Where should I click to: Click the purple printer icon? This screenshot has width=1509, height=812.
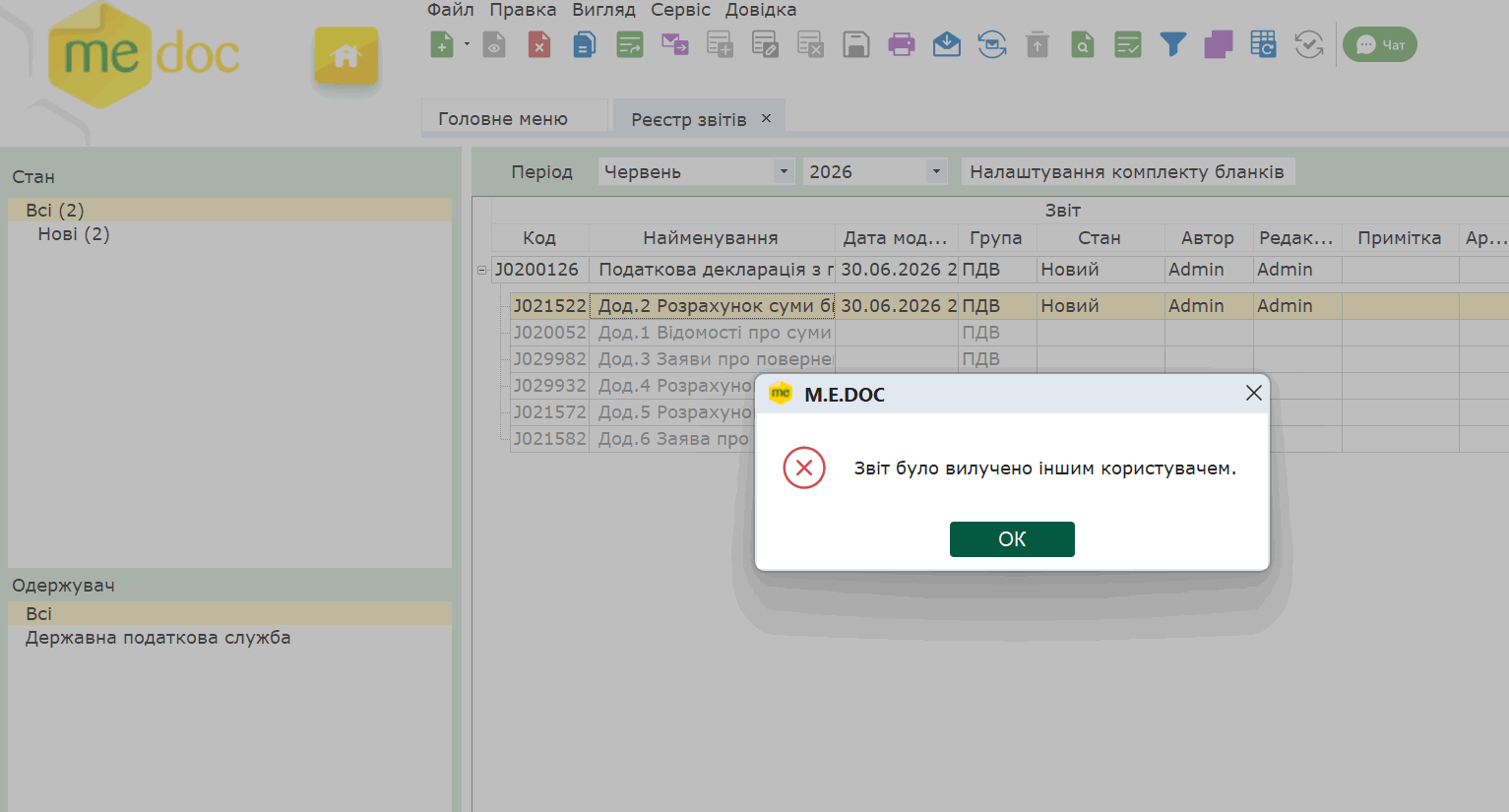click(x=902, y=44)
